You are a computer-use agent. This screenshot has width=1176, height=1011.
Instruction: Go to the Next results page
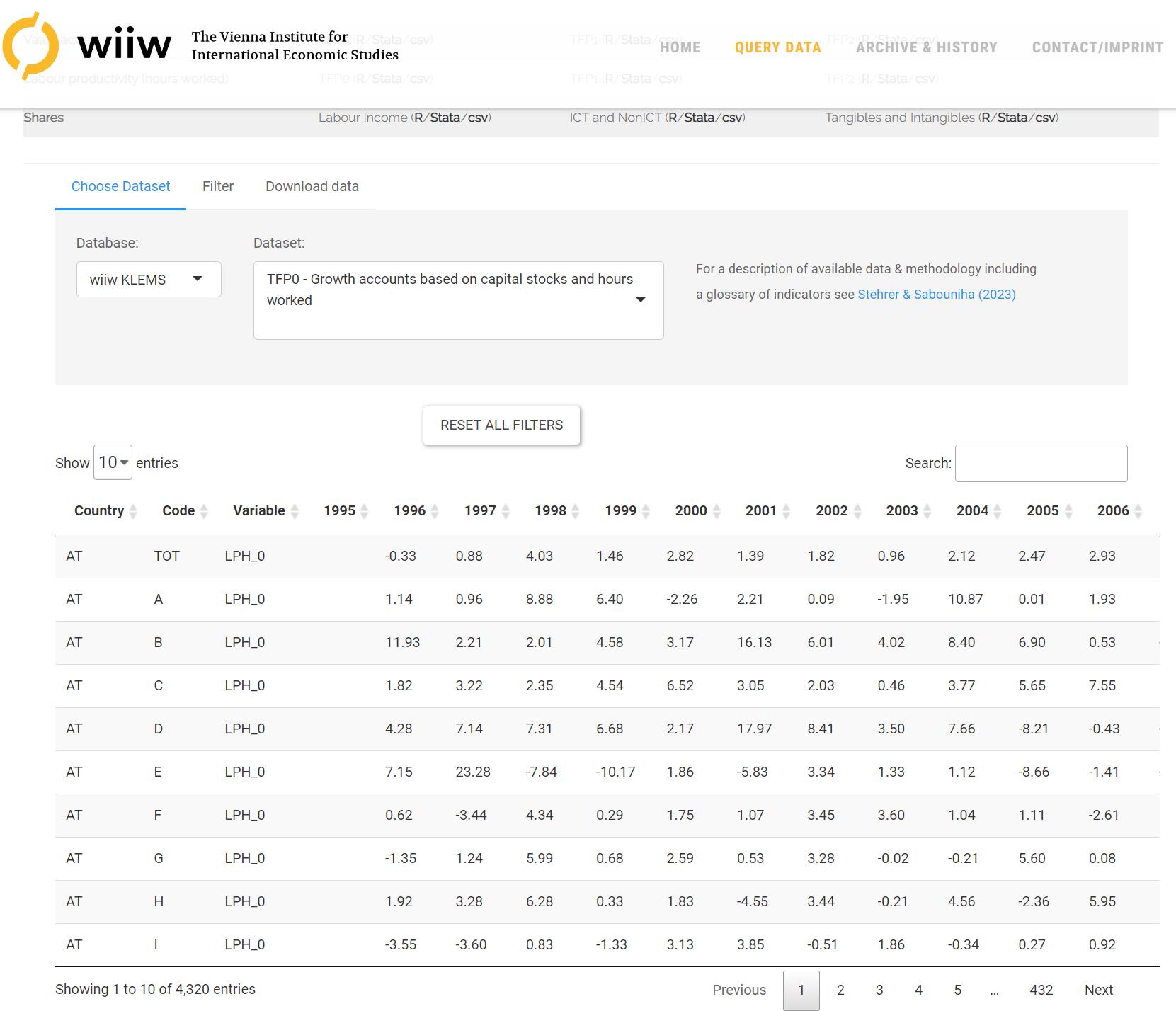1098,990
